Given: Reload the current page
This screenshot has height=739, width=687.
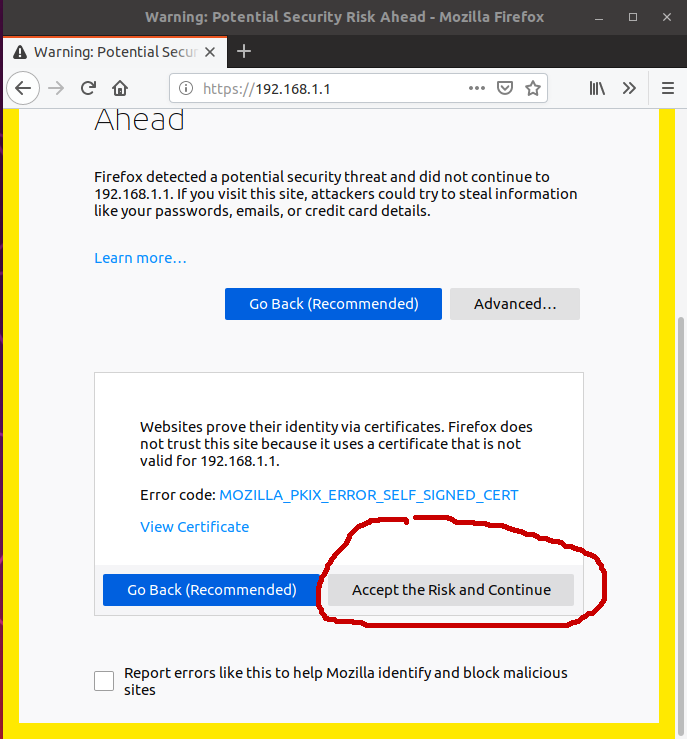Looking at the screenshot, I should (88, 88).
